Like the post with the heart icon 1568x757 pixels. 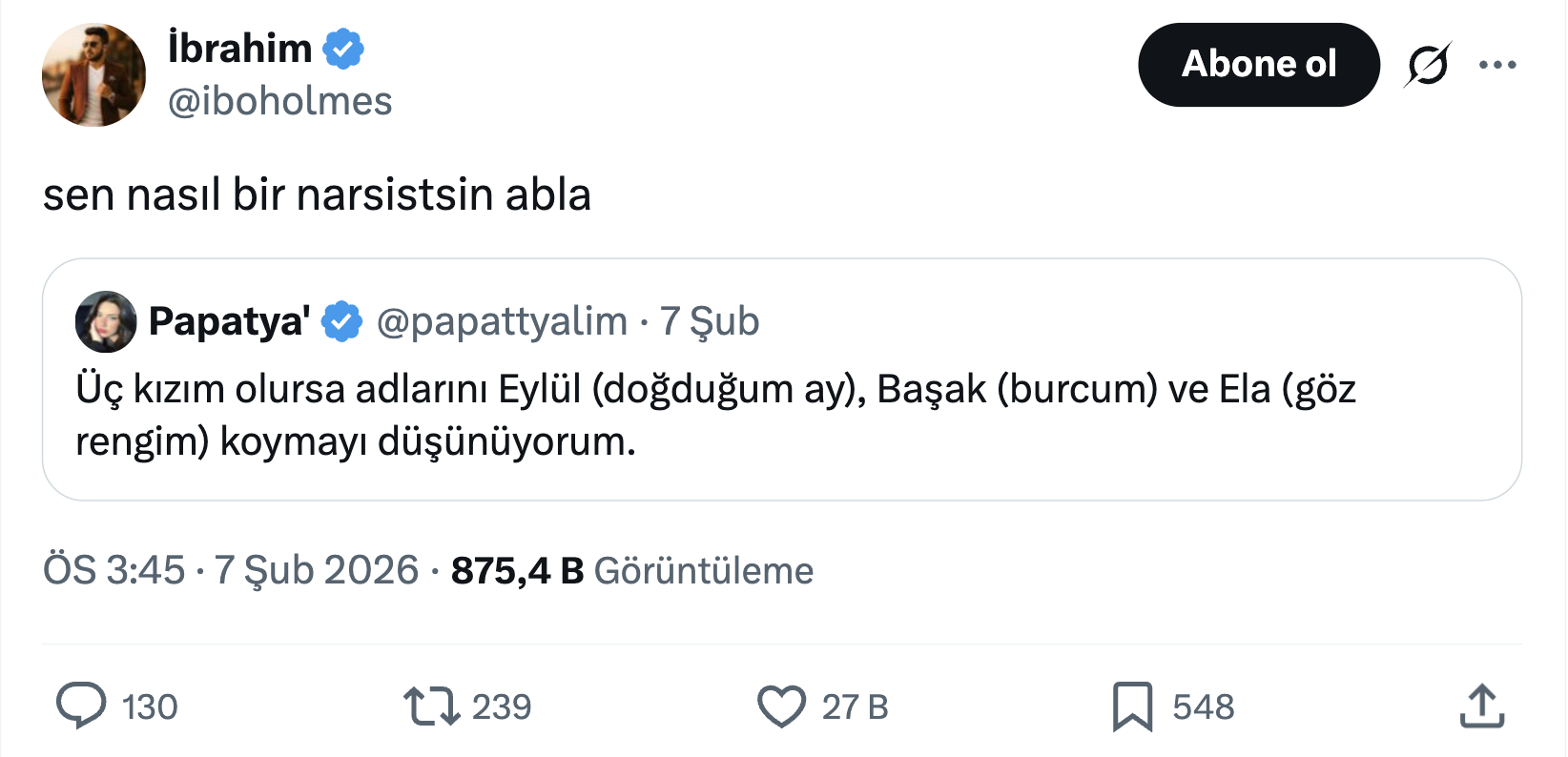(x=781, y=706)
